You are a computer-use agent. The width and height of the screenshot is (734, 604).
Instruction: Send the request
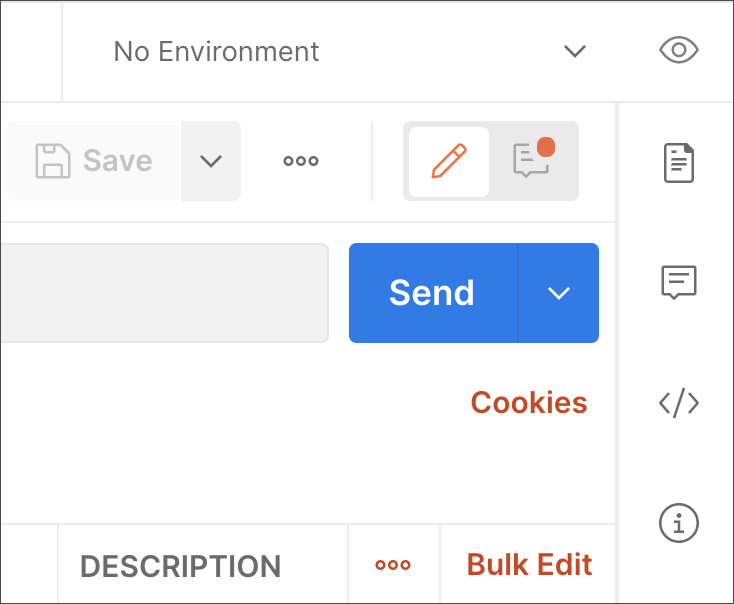[x=433, y=293]
